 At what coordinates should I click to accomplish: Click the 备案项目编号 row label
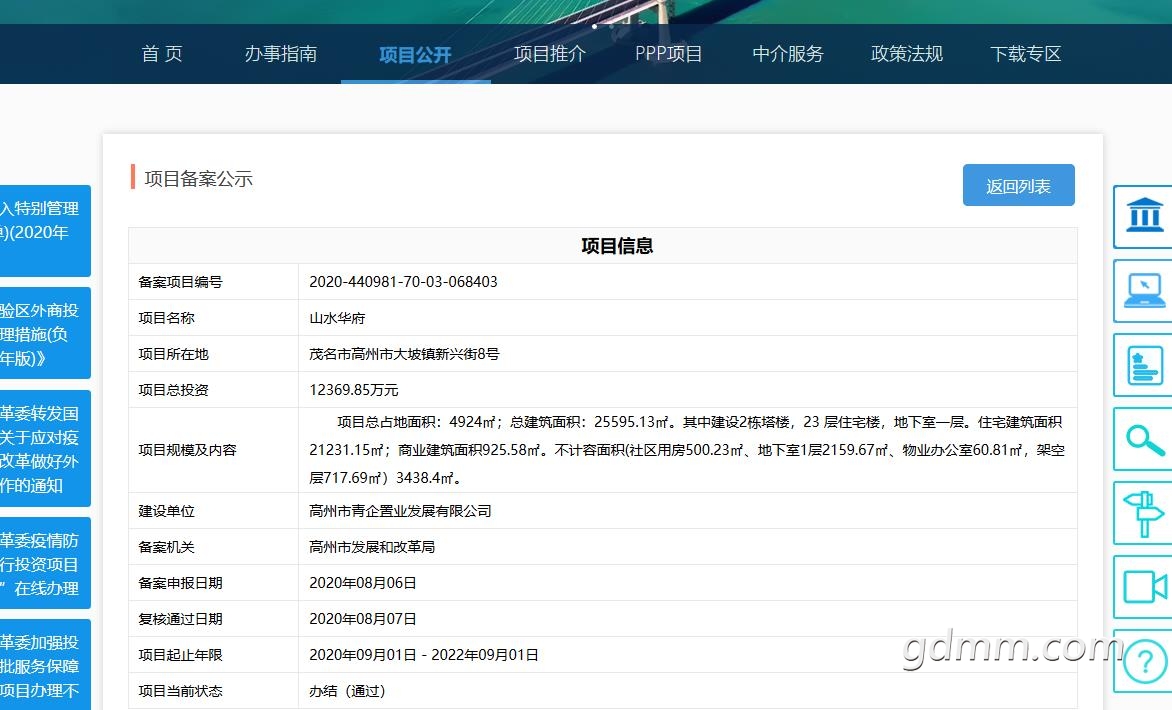(x=180, y=282)
